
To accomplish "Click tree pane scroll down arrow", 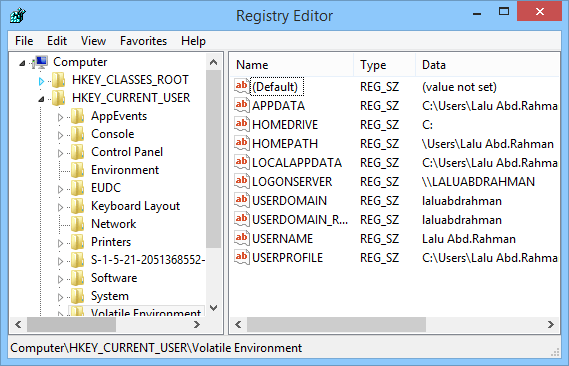I will tap(214, 308).
